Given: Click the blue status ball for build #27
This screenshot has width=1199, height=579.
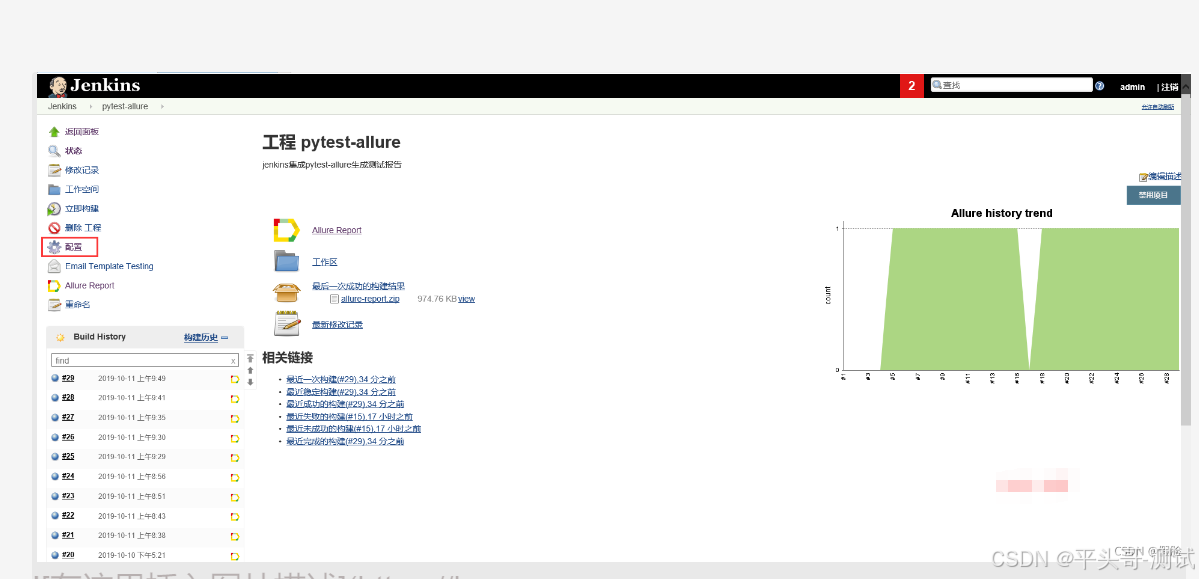Looking at the screenshot, I should pyautogui.click(x=55, y=417).
